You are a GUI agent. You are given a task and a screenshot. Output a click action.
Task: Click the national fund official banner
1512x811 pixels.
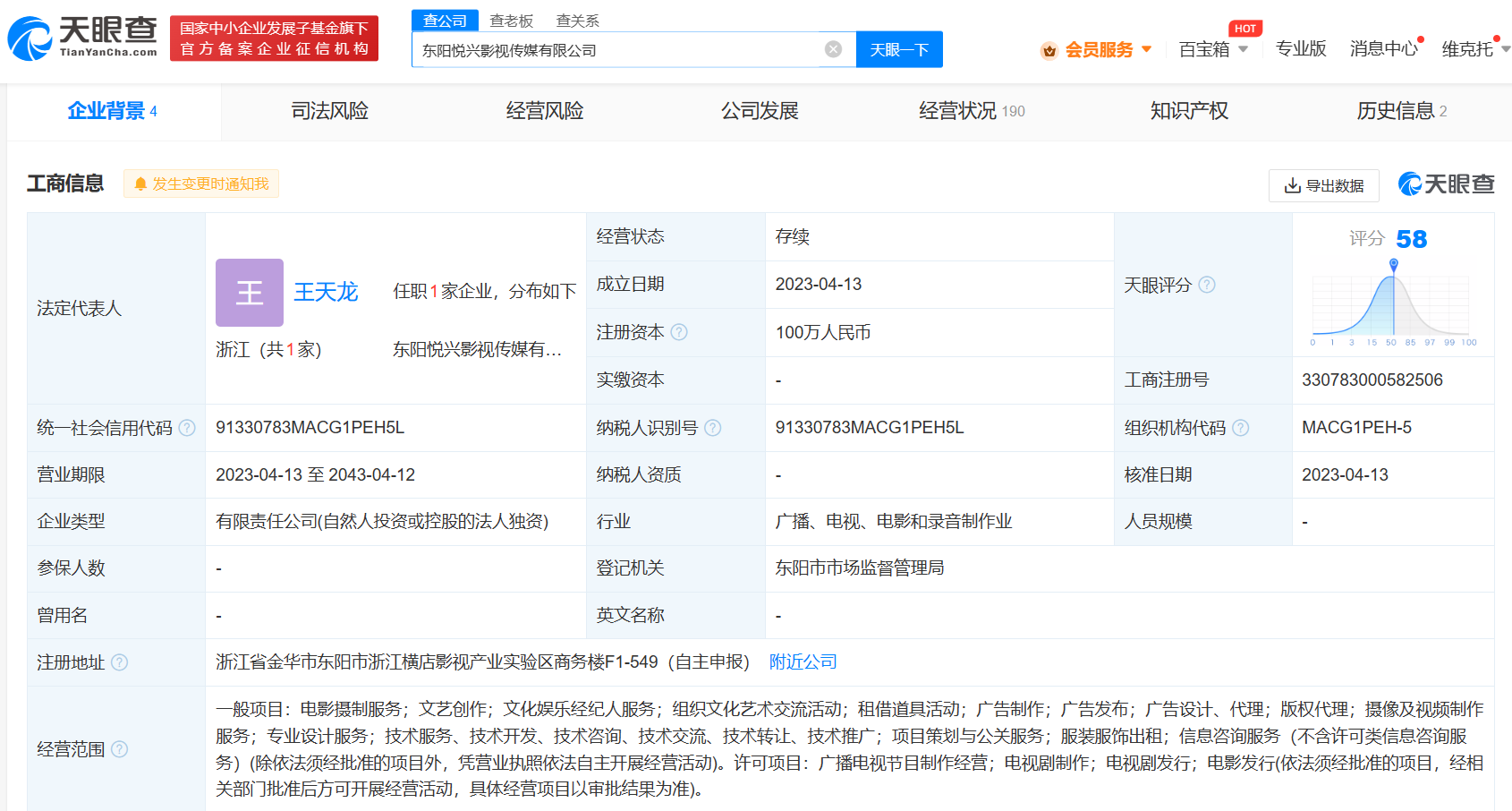[x=274, y=38]
